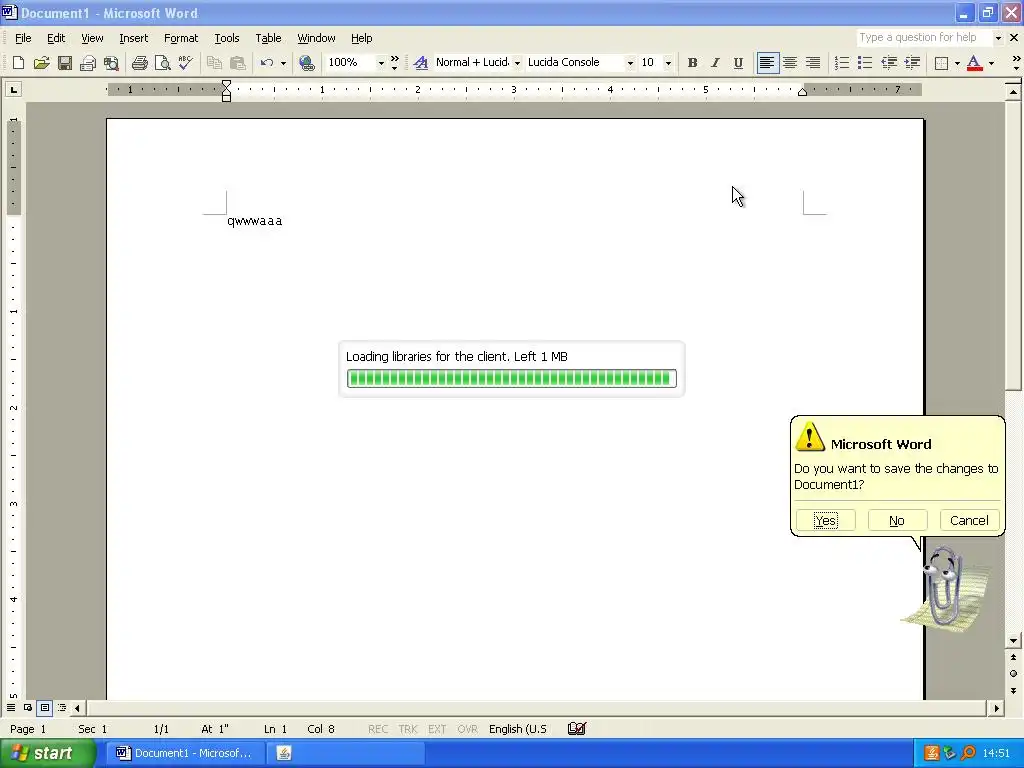Viewport: 1024px width, 768px height.
Task: Apply a bulleted list
Action: click(865, 63)
